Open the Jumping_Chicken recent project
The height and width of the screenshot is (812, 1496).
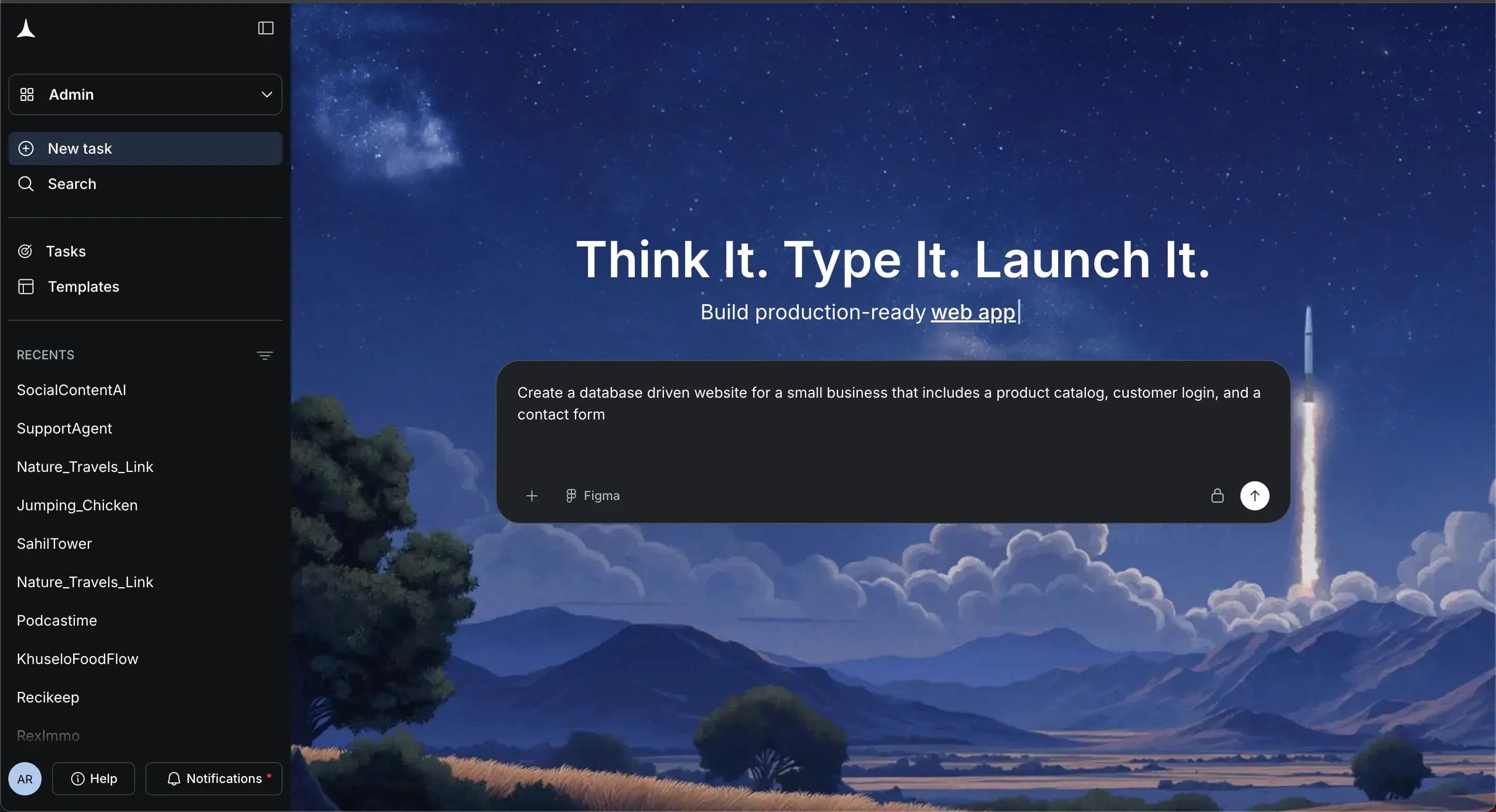pyautogui.click(x=77, y=506)
